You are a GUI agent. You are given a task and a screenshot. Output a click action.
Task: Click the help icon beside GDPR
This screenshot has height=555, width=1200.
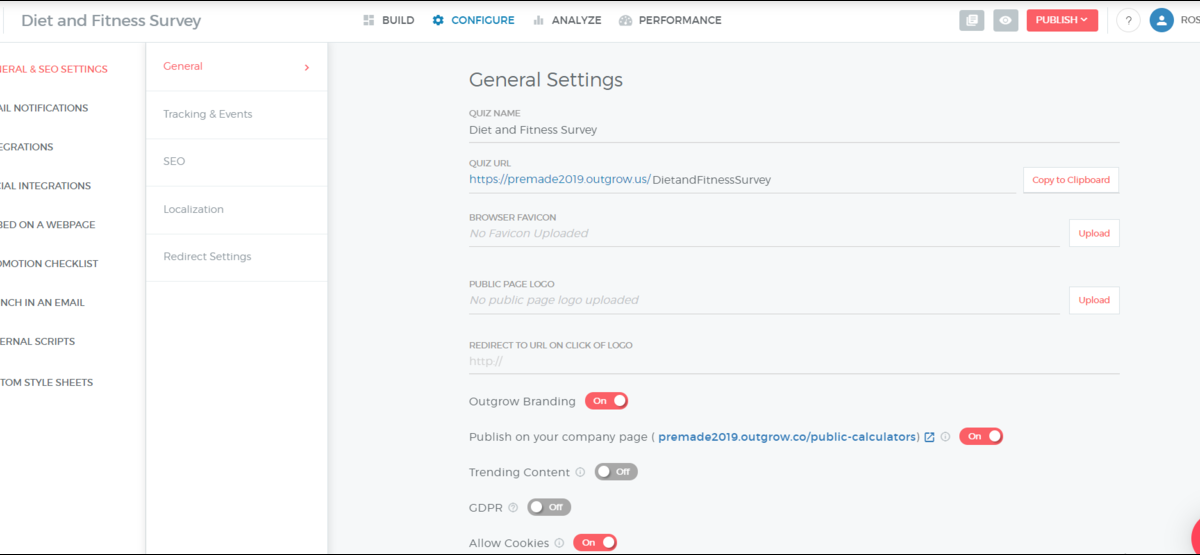[513, 508]
